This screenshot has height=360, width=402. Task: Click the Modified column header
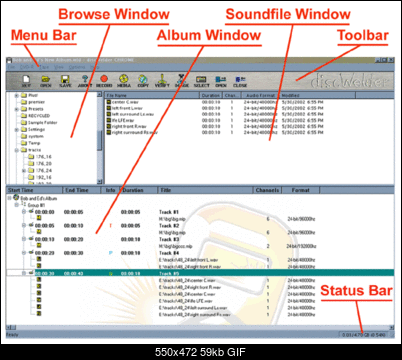[x=318, y=95]
